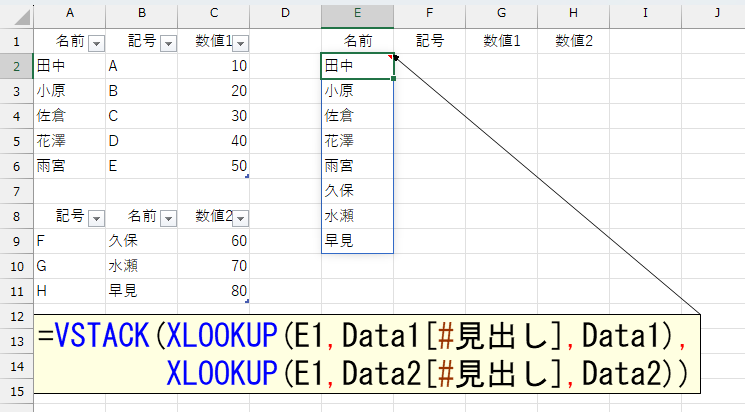Select column E header
Viewport: 745px width, 412px height.
[357, 13]
